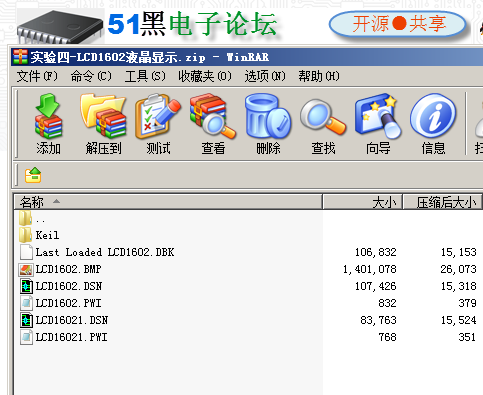Select the Keil folder icon
The width and height of the screenshot is (483, 395).
coord(26,235)
